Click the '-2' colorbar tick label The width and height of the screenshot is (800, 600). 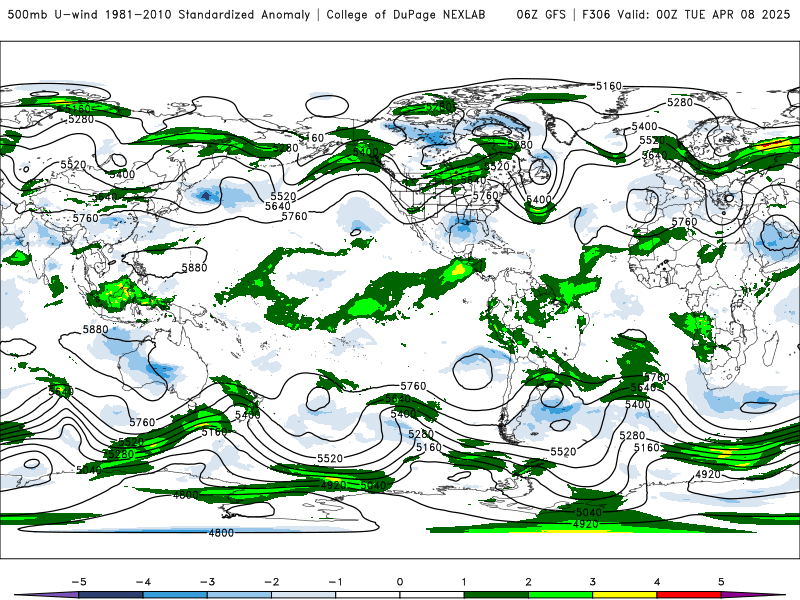tap(271, 582)
